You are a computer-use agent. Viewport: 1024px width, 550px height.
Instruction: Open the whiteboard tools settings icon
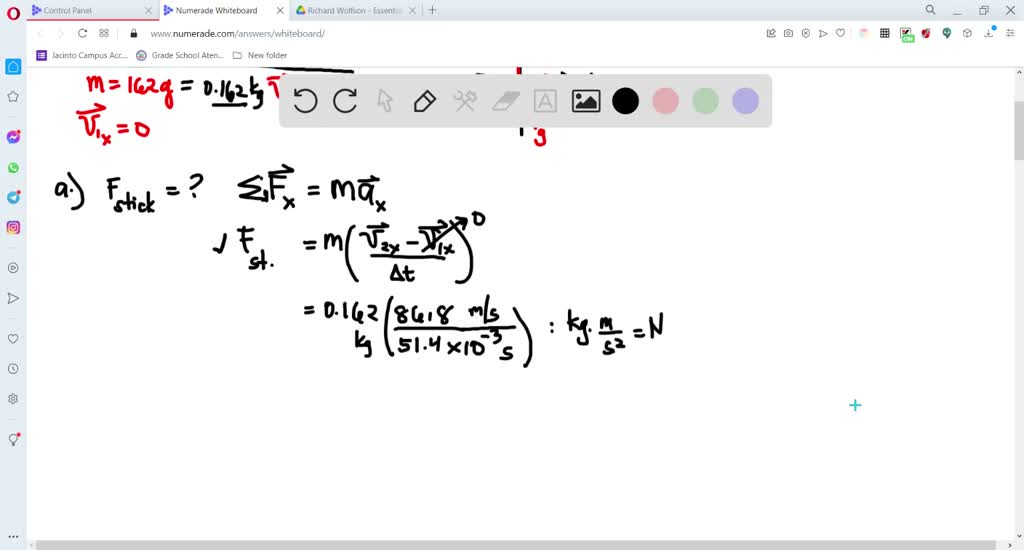(465, 101)
